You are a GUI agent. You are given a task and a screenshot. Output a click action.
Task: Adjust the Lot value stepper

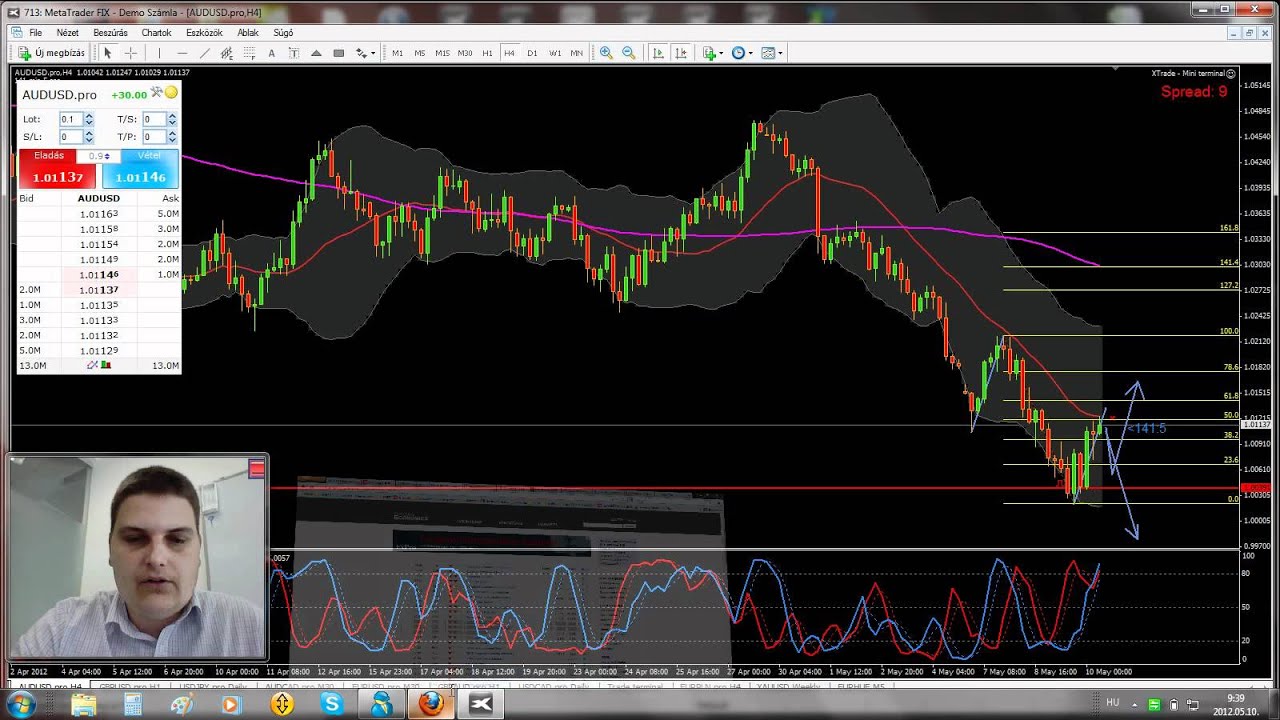click(89, 119)
